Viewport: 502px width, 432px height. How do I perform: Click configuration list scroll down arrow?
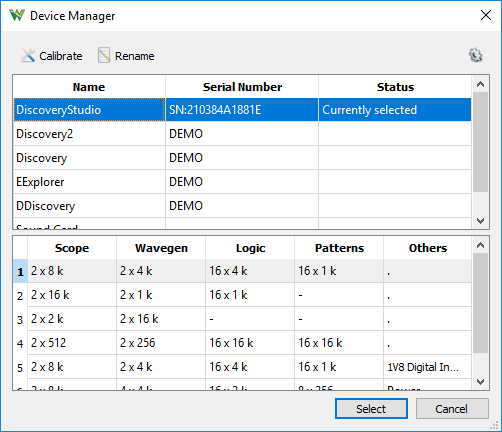click(x=480, y=381)
